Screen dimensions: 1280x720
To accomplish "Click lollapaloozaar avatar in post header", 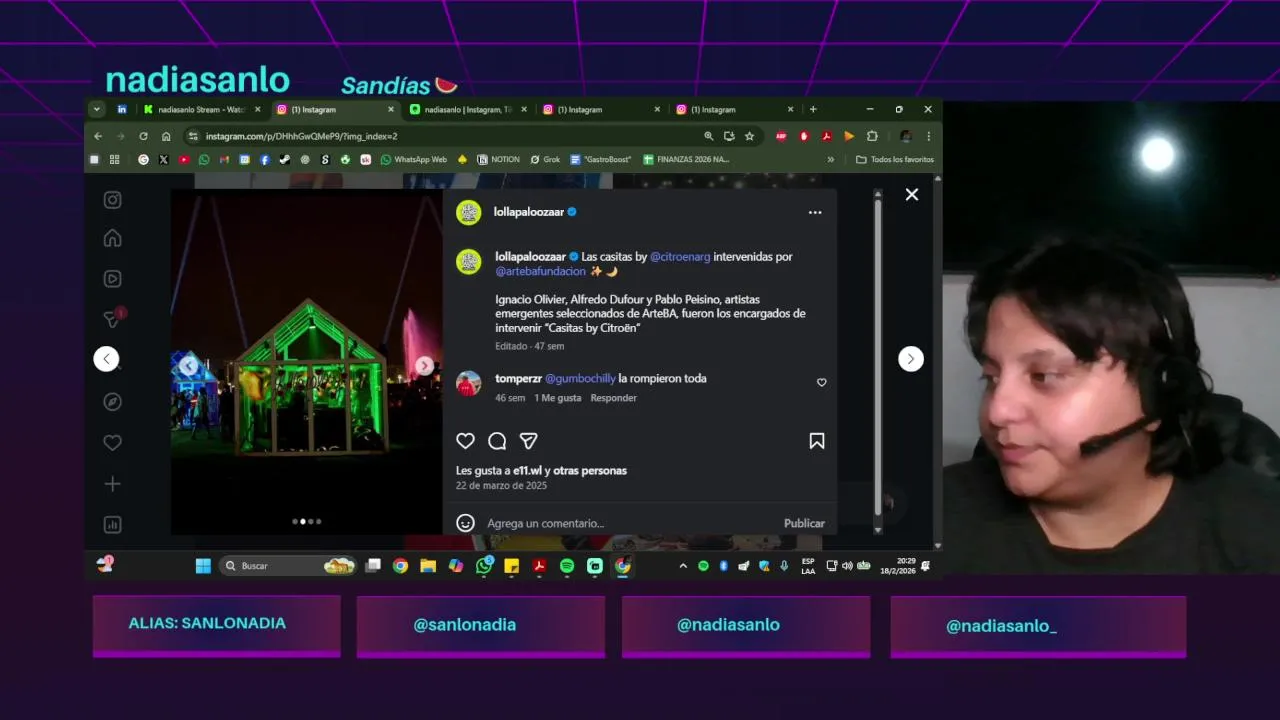I will (469, 212).
